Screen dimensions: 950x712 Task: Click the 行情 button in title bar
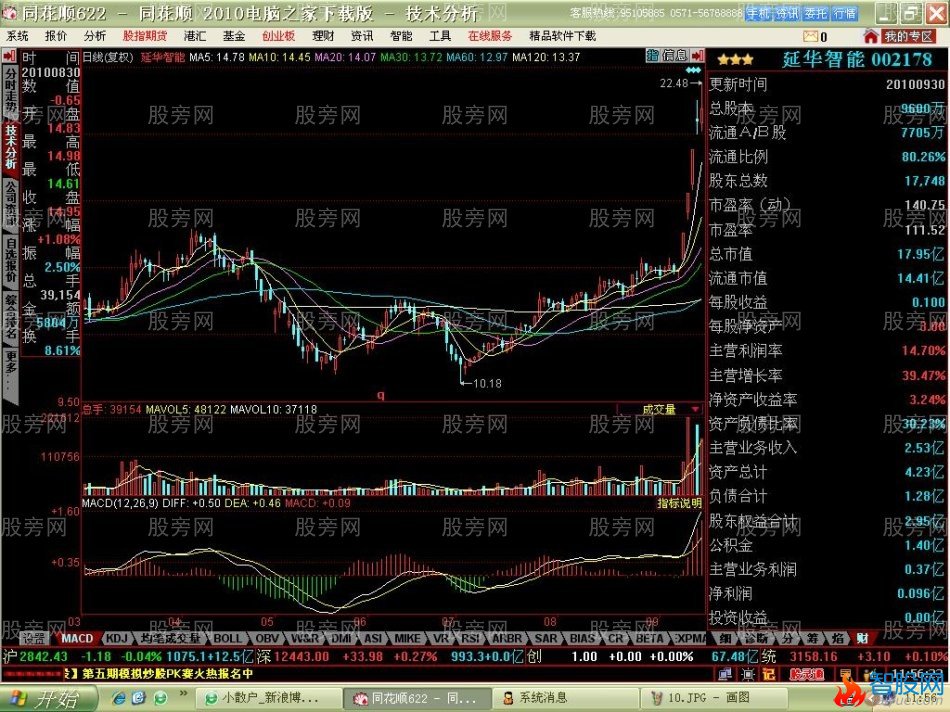pos(845,13)
